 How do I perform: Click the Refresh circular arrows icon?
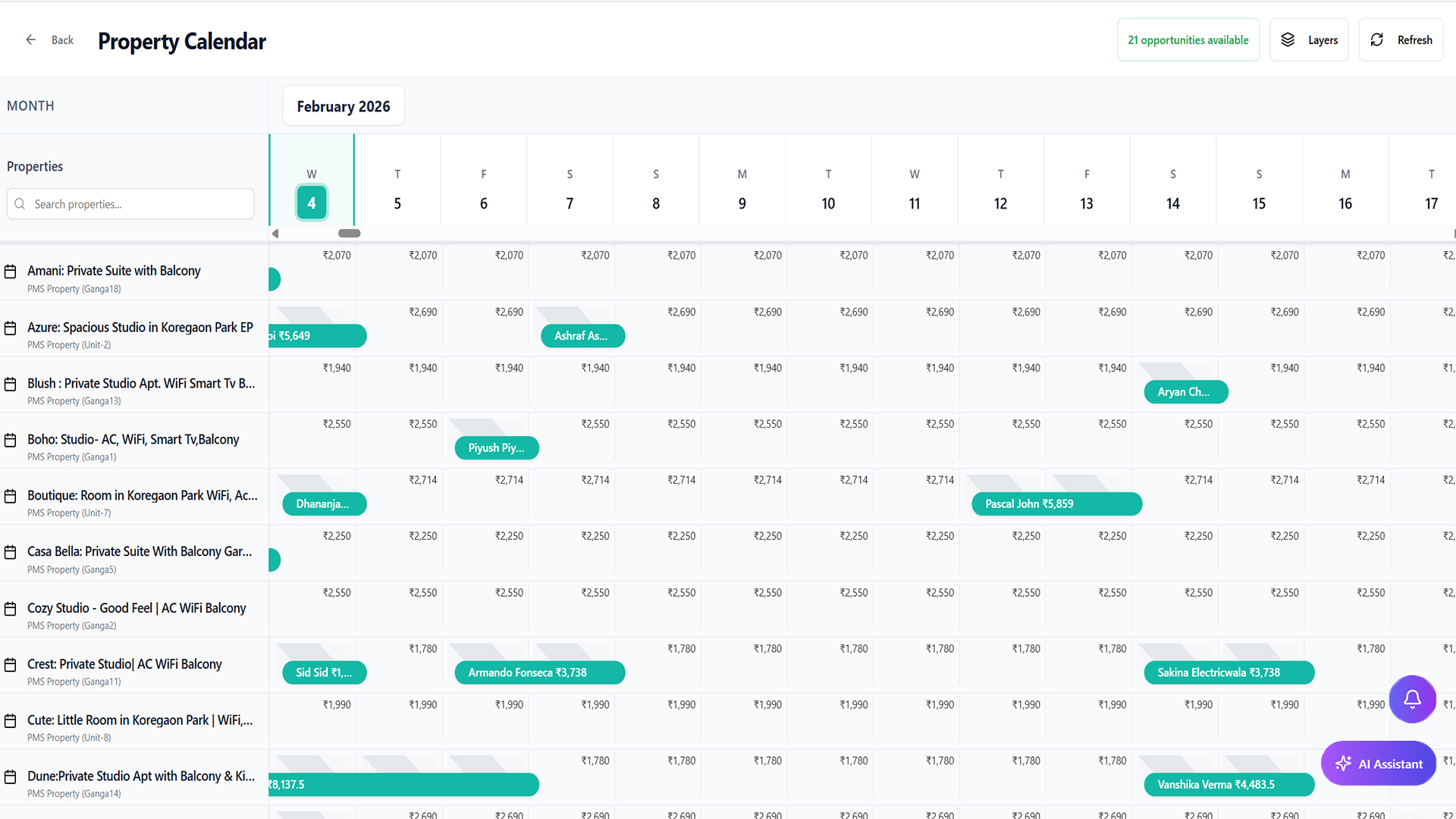1377,39
